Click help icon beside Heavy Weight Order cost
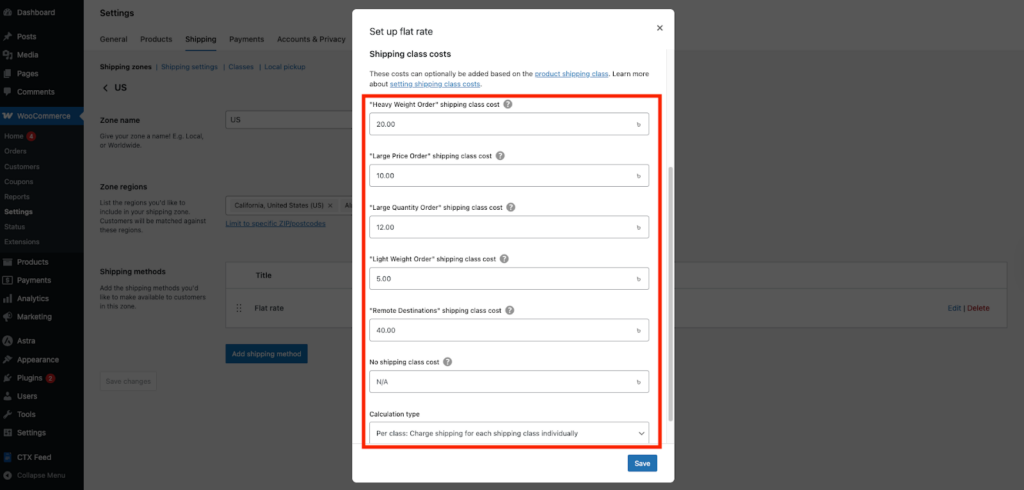 (x=508, y=104)
